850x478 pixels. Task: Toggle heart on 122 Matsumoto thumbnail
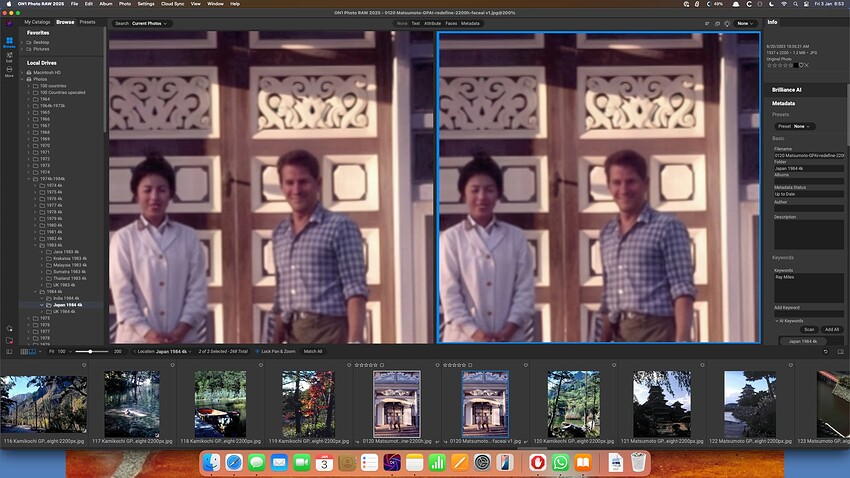pyautogui.click(x=791, y=365)
